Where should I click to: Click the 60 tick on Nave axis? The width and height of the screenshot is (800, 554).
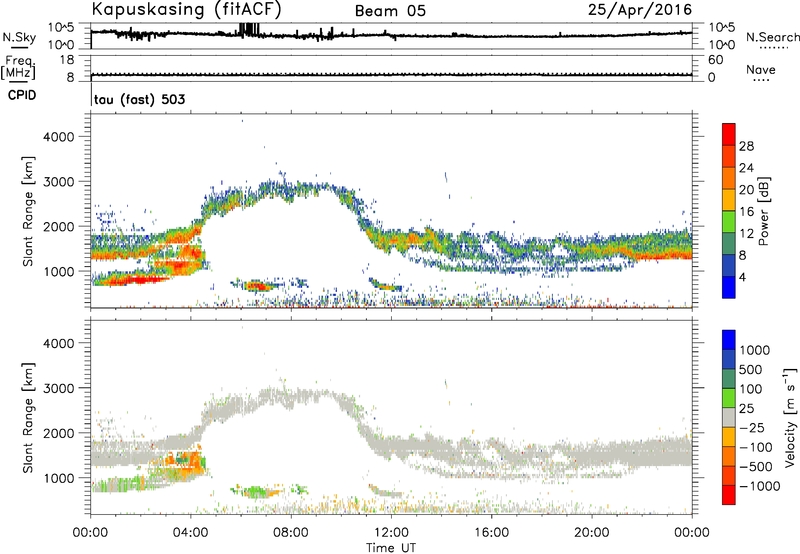715,60
